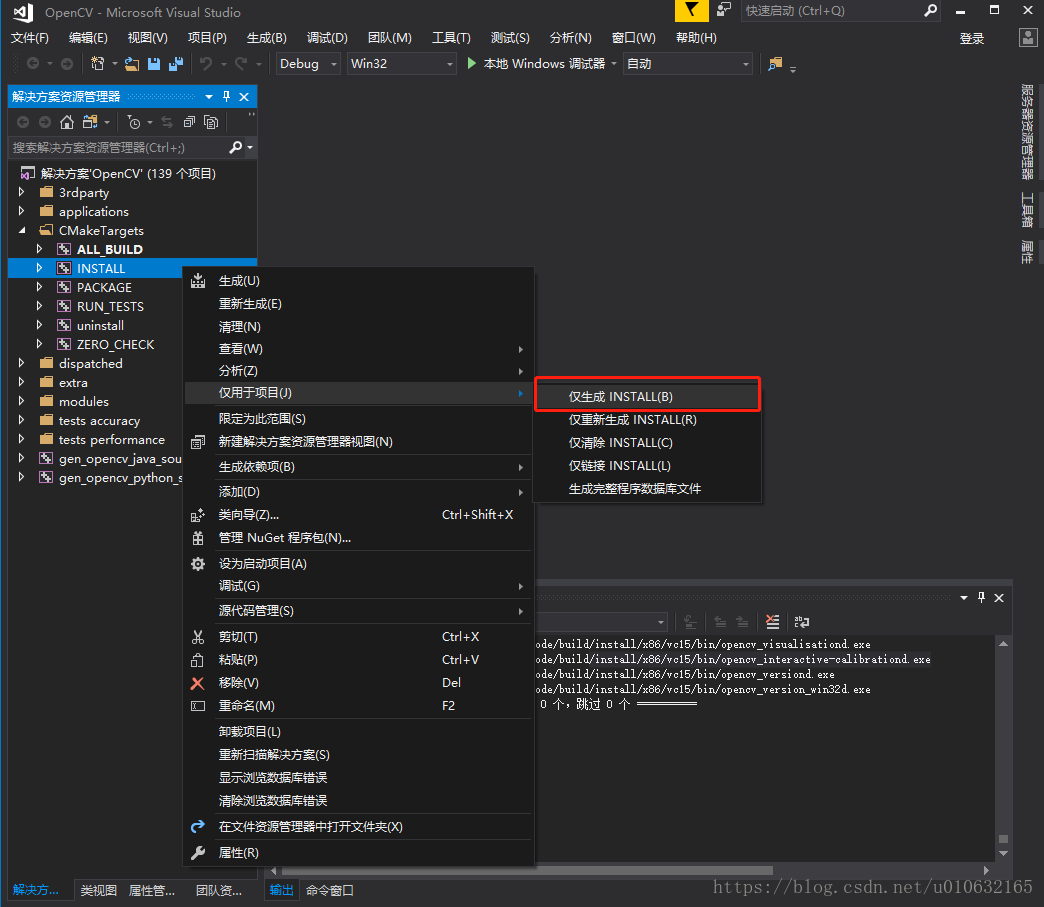Choose 仅重新生成 INSTALL(R)
Screen dimensions: 1044x907
pos(647,420)
